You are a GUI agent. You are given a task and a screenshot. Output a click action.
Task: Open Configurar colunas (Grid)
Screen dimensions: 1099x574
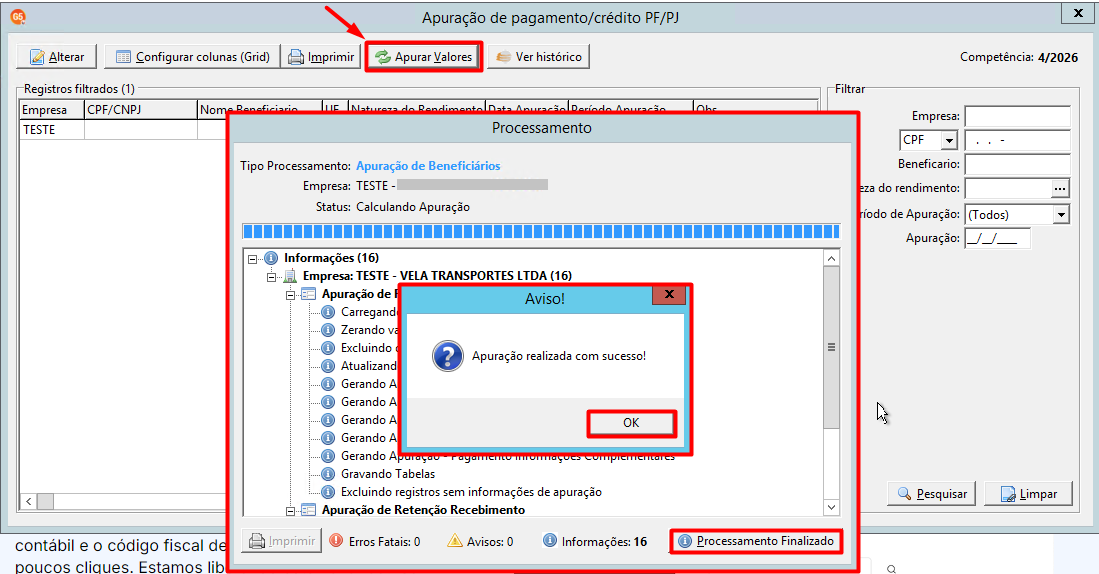(192, 57)
